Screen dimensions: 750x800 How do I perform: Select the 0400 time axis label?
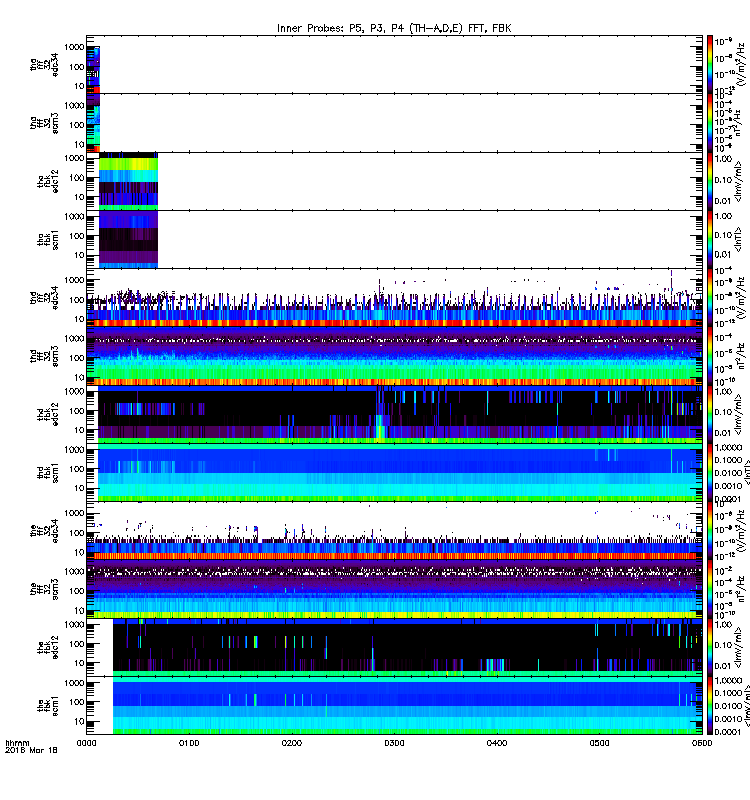497,743
